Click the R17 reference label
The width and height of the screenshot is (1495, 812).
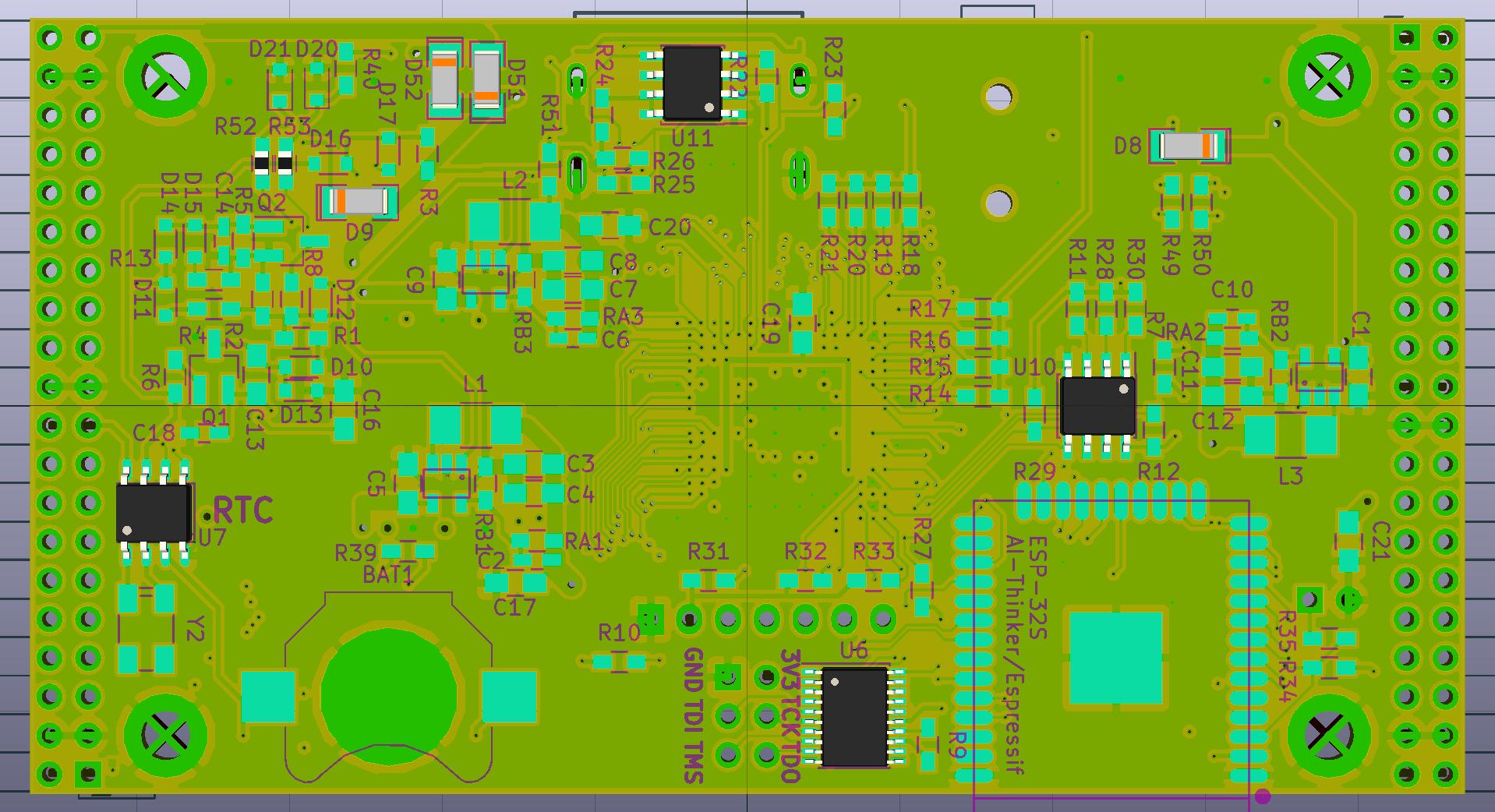931,309
